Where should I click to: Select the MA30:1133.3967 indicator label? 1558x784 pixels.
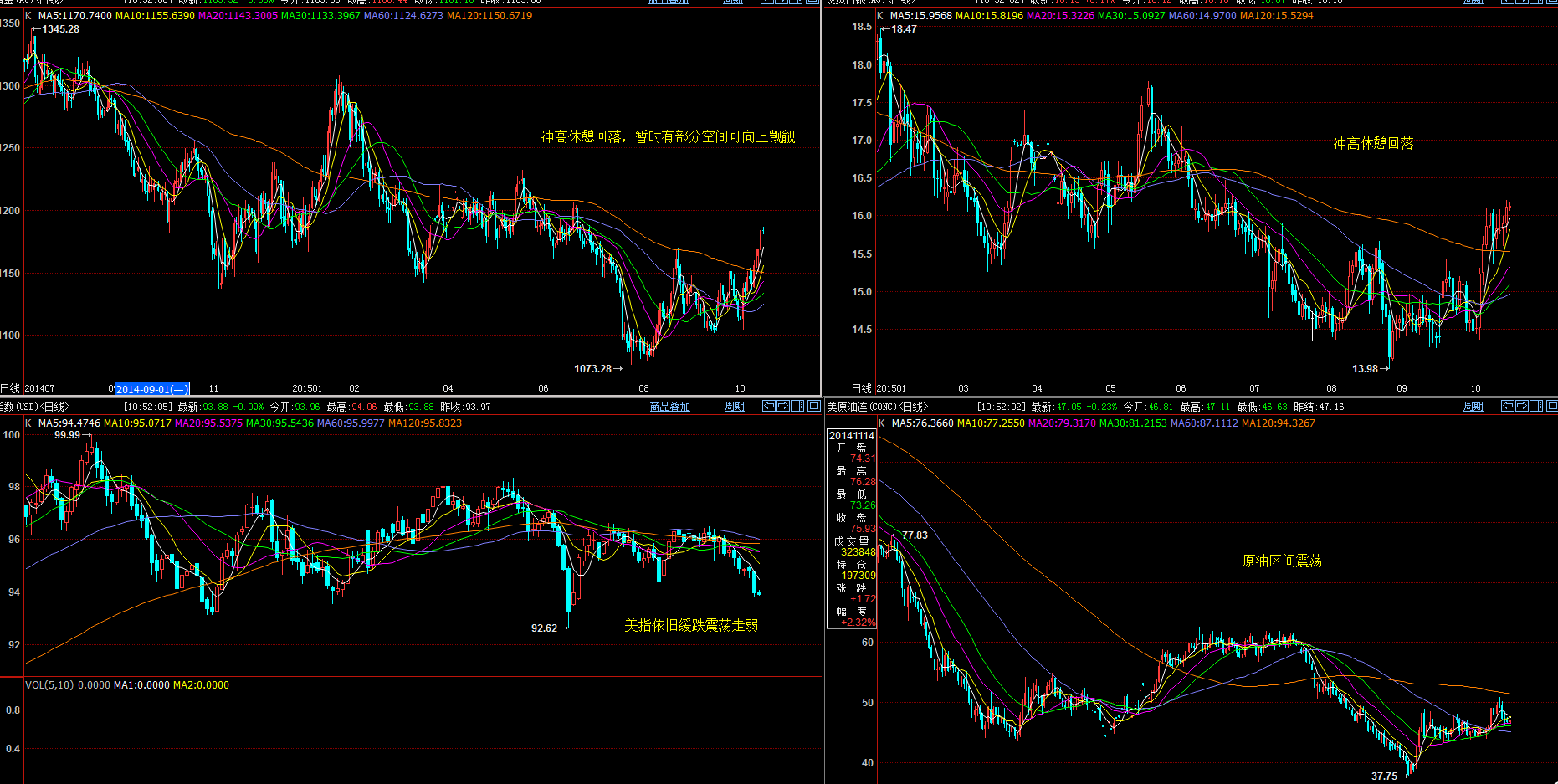coord(320,16)
